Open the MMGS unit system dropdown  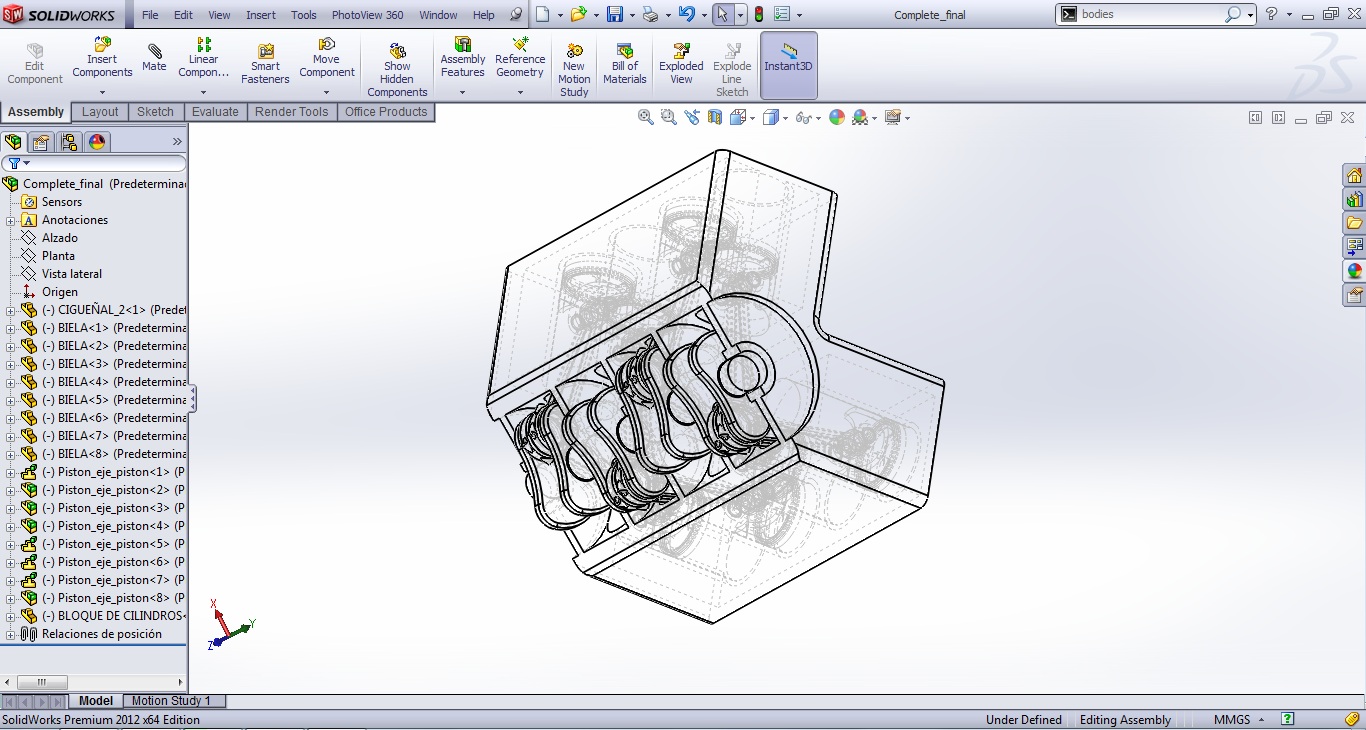(x=1261, y=720)
